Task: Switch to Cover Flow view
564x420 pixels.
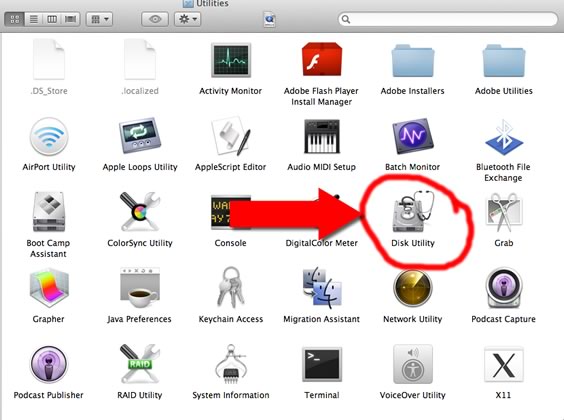Action: click(x=70, y=19)
